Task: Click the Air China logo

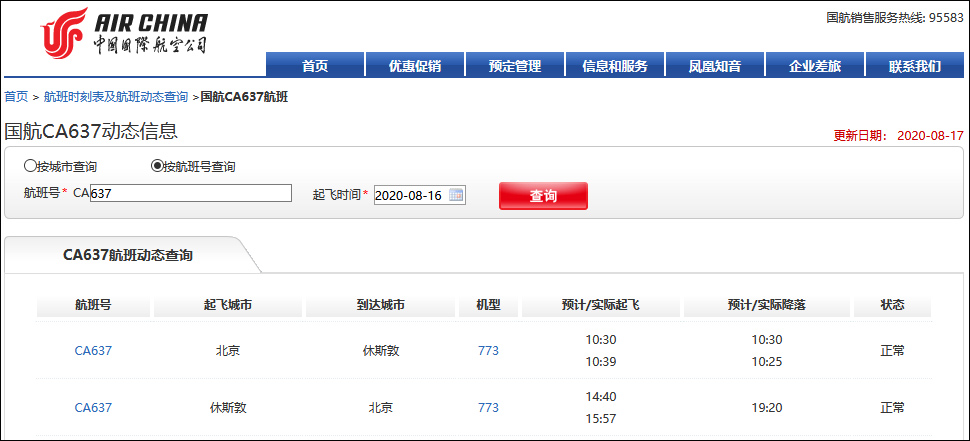Action: click(124, 33)
